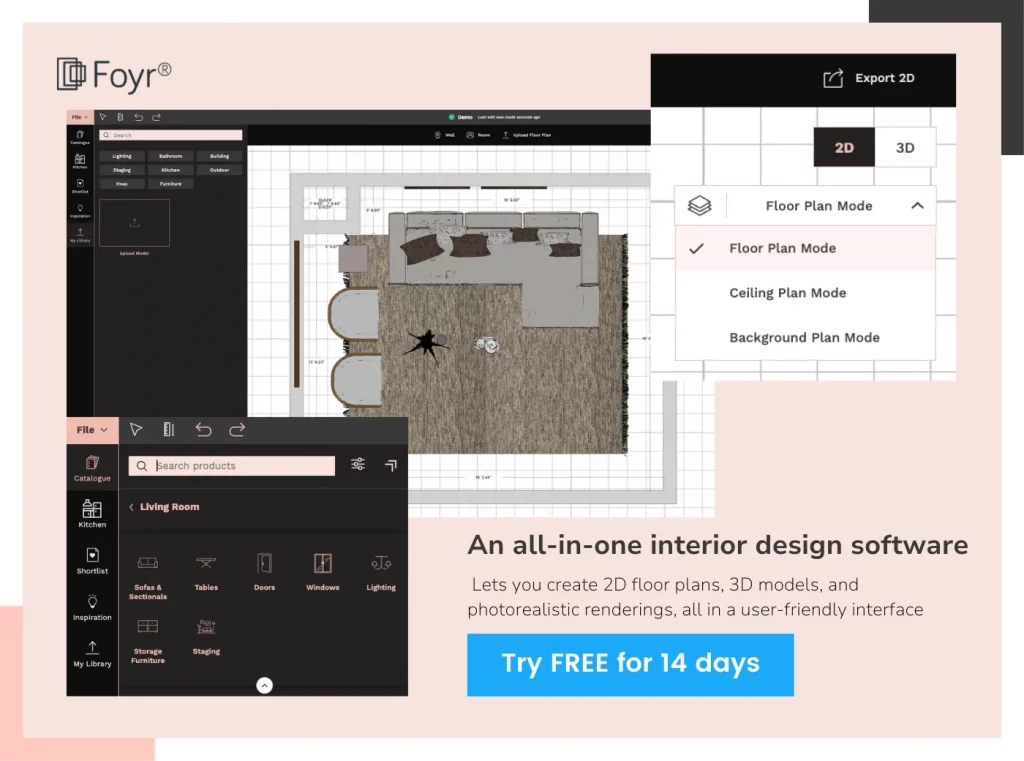The height and width of the screenshot is (761, 1024).
Task: Go back from Living Room category
Action: click(131, 507)
